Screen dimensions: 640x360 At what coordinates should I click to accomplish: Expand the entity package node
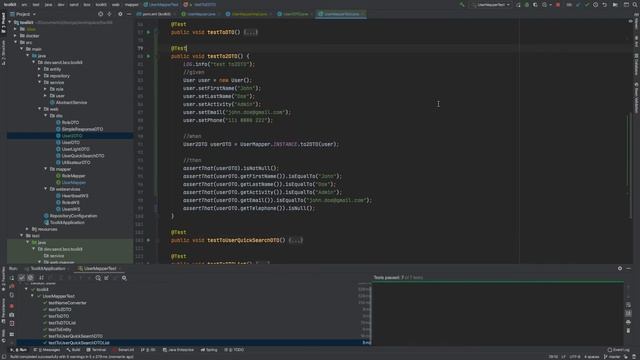click(40, 69)
